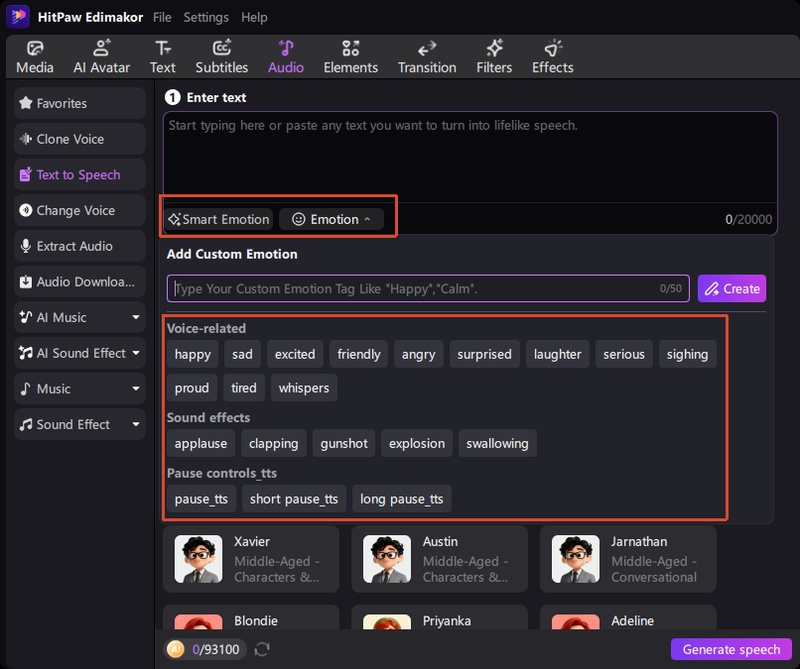
Task: Select the whispers emotion tag
Action: tap(304, 388)
